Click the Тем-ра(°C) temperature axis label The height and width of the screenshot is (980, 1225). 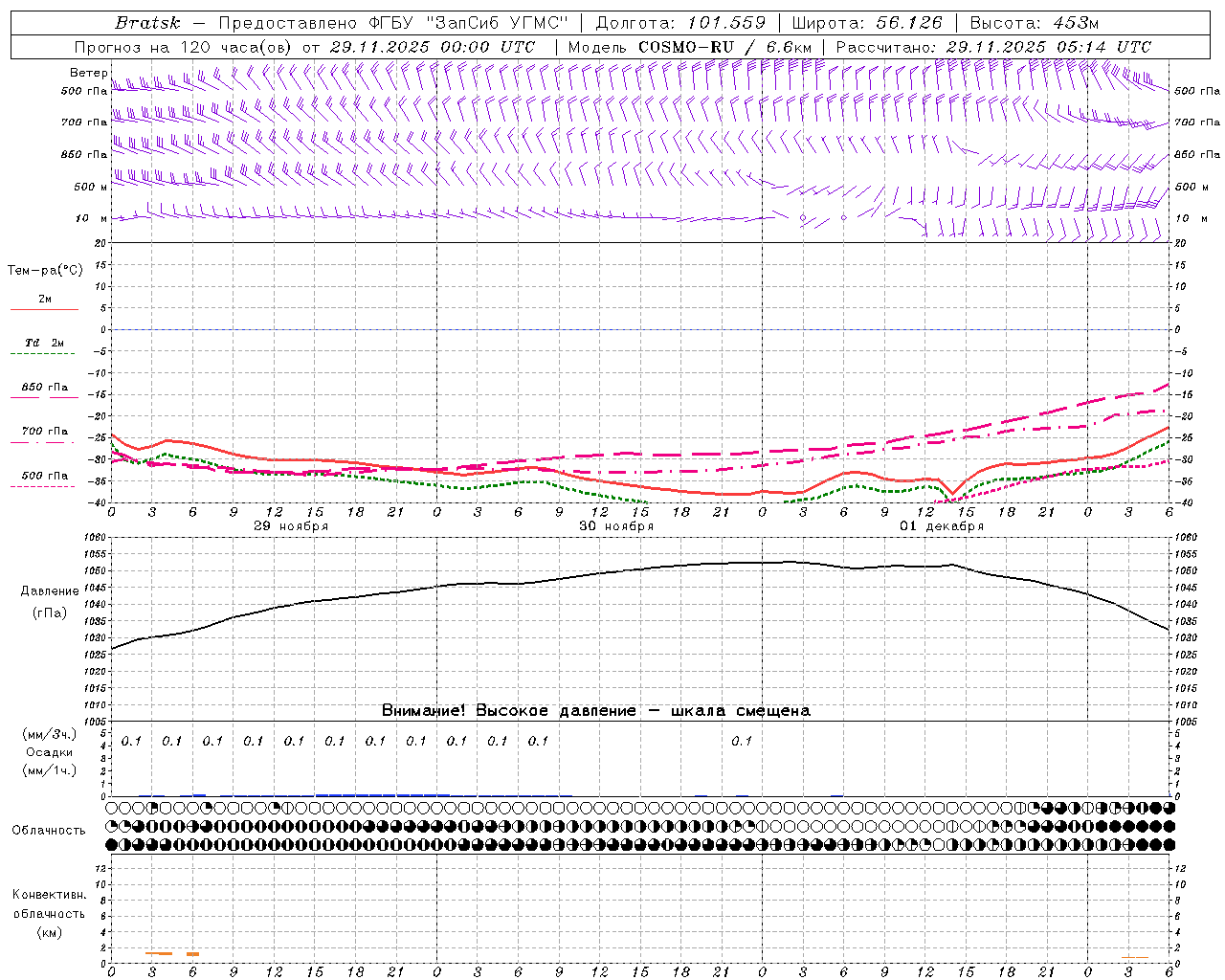click(45, 271)
